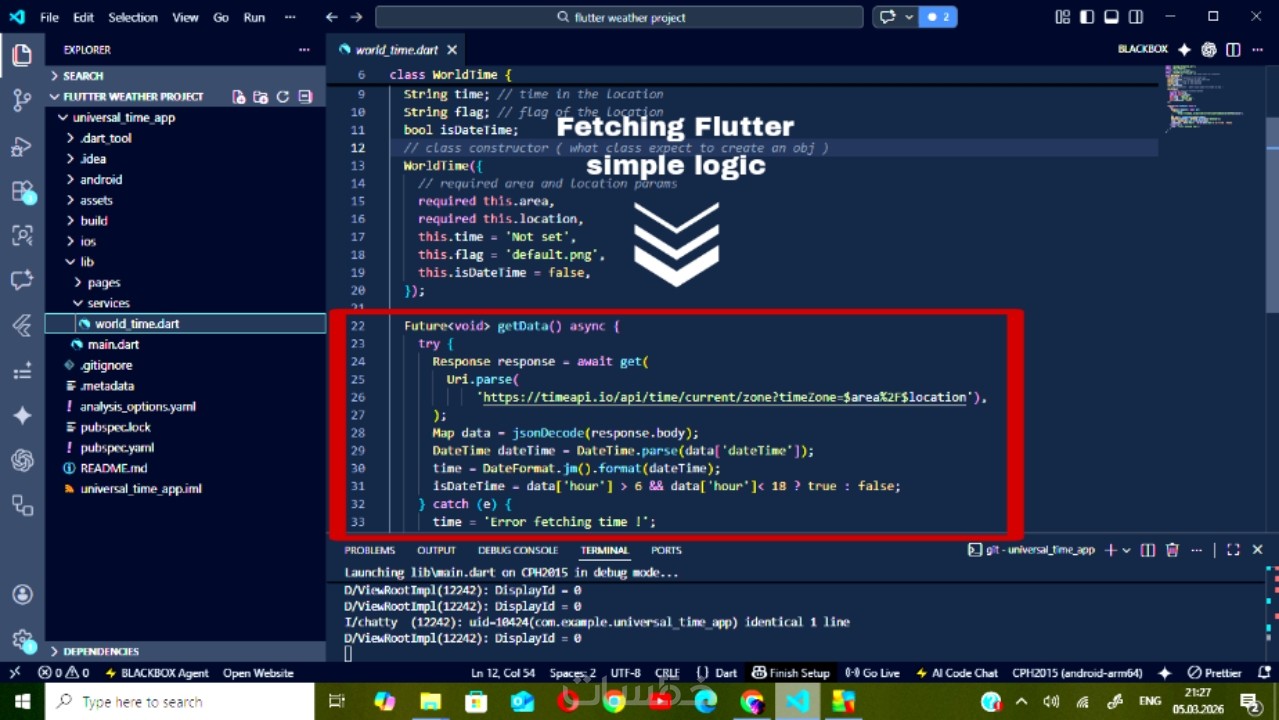1279x720 pixels.
Task: Click BLACKBOX sparkle icon in editor toolbar
Action: 1185,50
